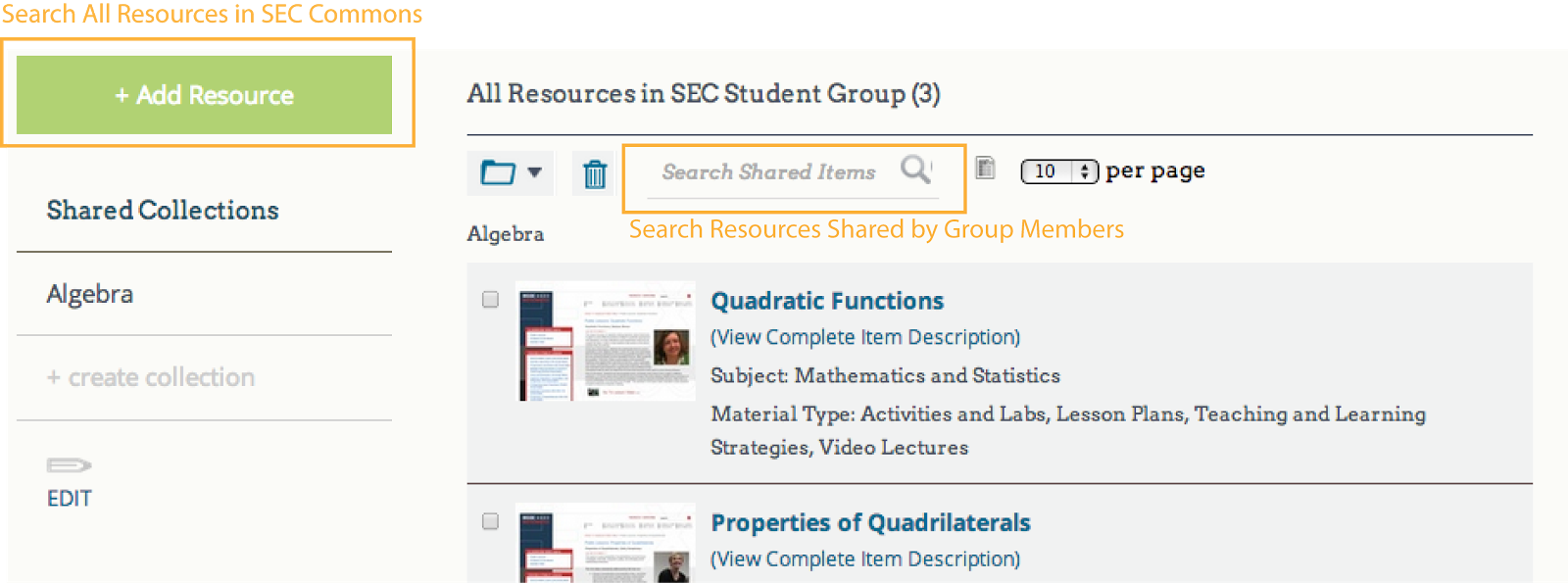Click the + Add Resource button
Screen dimensions: 1568x583
[x=204, y=94]
